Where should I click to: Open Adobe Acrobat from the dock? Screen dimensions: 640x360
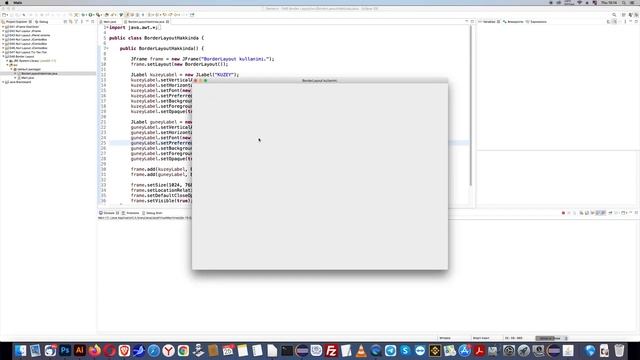(x=479, y=351)
